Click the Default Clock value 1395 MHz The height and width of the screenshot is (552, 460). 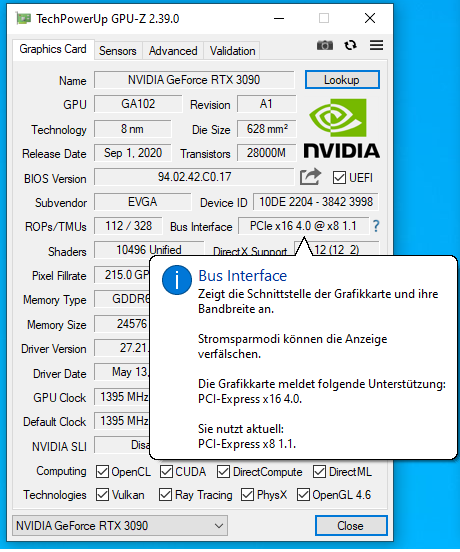(122, 421)
